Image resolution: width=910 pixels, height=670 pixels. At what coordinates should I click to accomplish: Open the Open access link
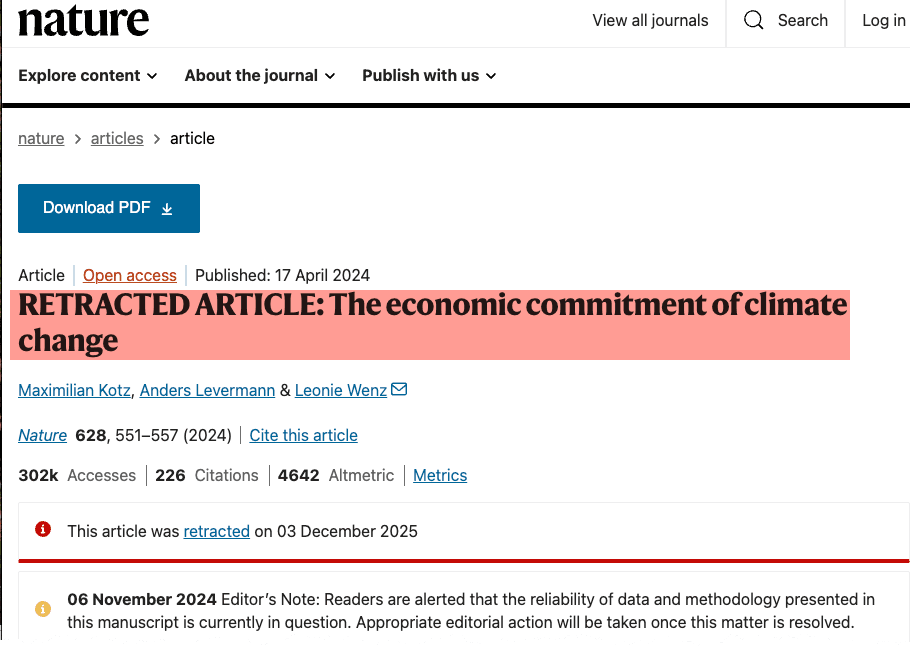tap(130, 276)
